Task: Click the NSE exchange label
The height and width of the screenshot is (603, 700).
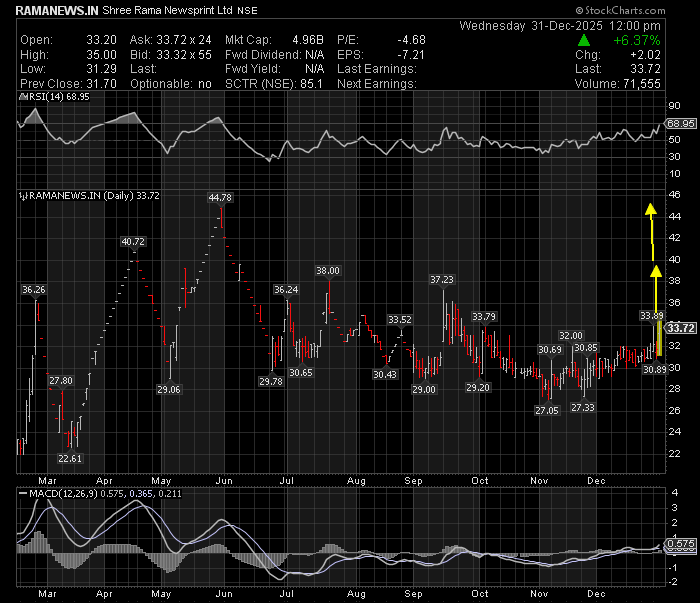Action: (247, 11)
